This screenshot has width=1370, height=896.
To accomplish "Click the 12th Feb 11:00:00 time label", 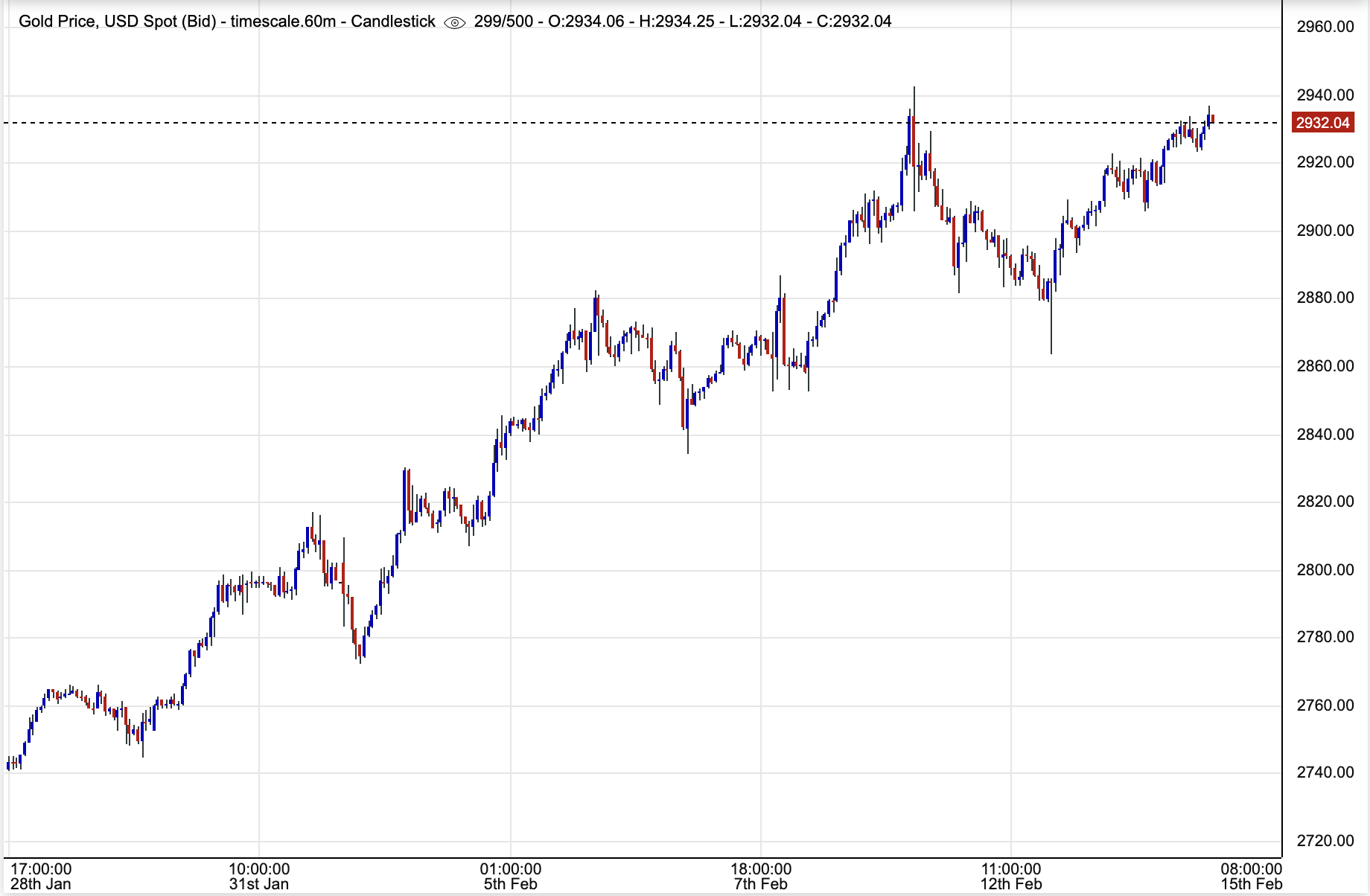I will pos(1011,877).
